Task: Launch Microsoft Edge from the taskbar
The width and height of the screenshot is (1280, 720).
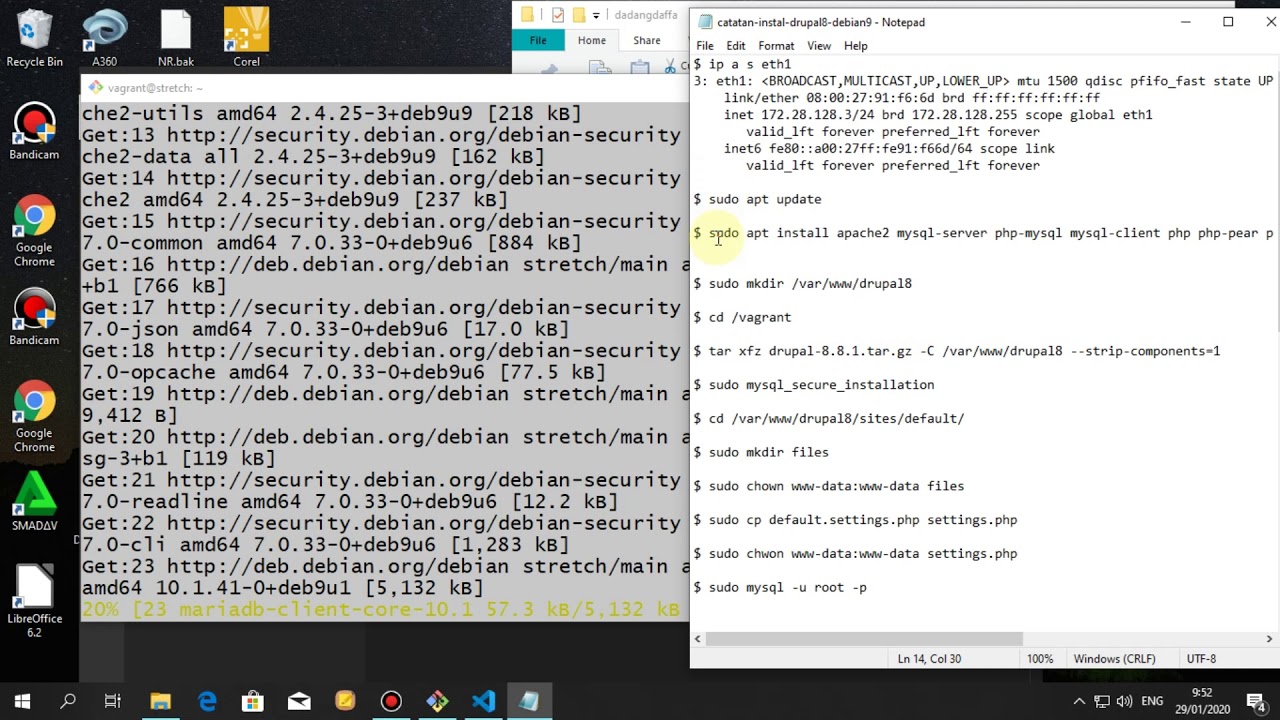Action: tap(207, 702)
